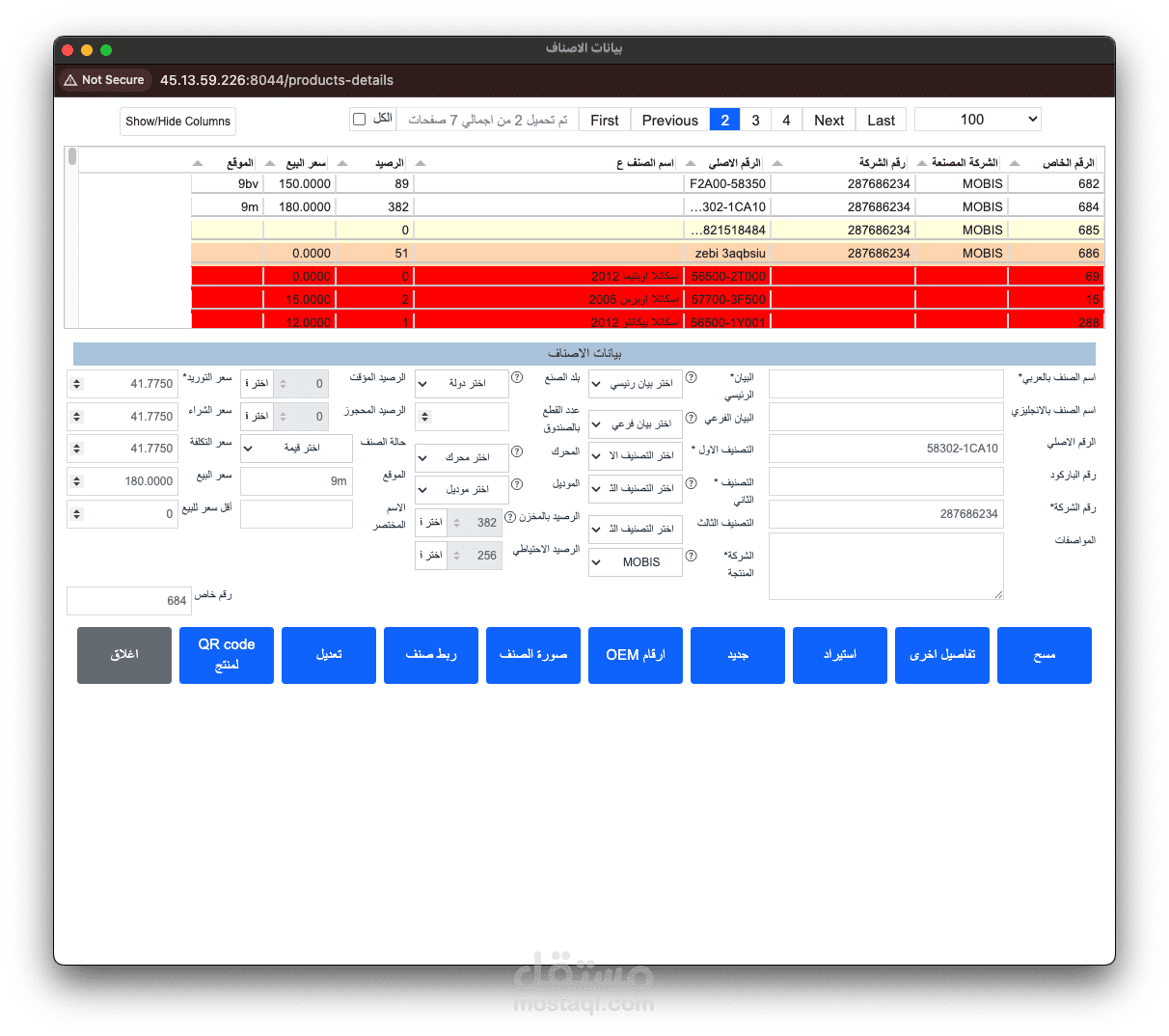
Task: Open اختر دولة country dropdown
Action: (462, 384)
